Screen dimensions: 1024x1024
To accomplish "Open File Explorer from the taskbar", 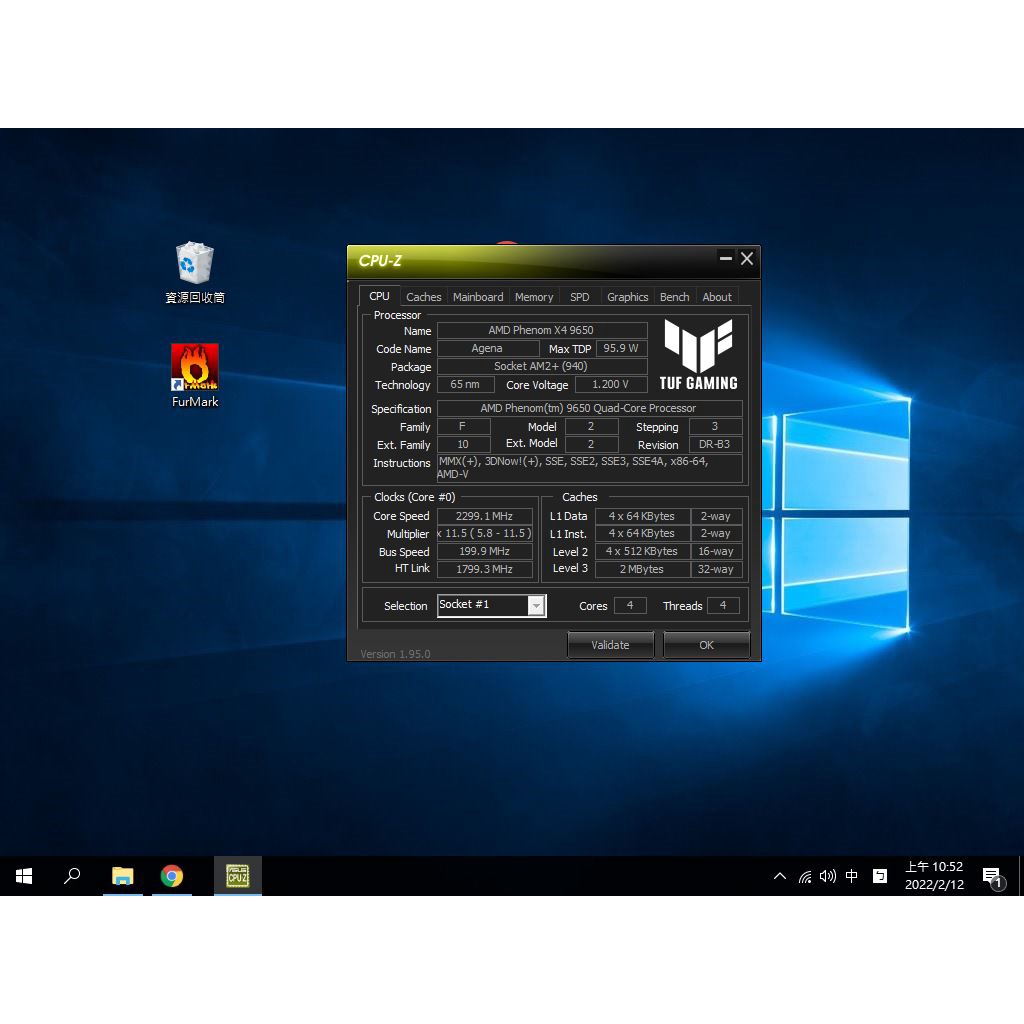I will click(x=123, y=876).
